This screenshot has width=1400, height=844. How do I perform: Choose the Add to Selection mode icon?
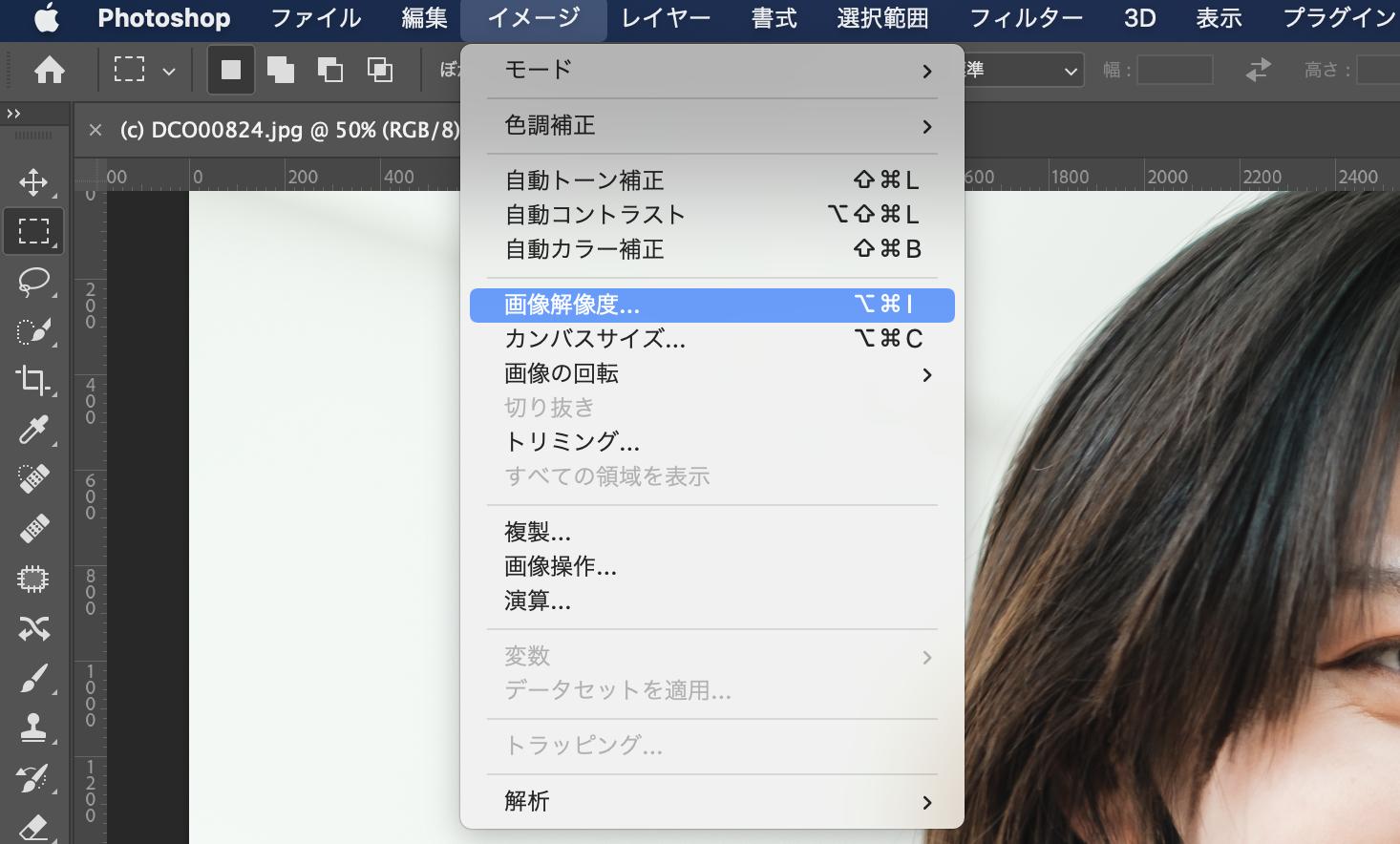tap(281, 70)
